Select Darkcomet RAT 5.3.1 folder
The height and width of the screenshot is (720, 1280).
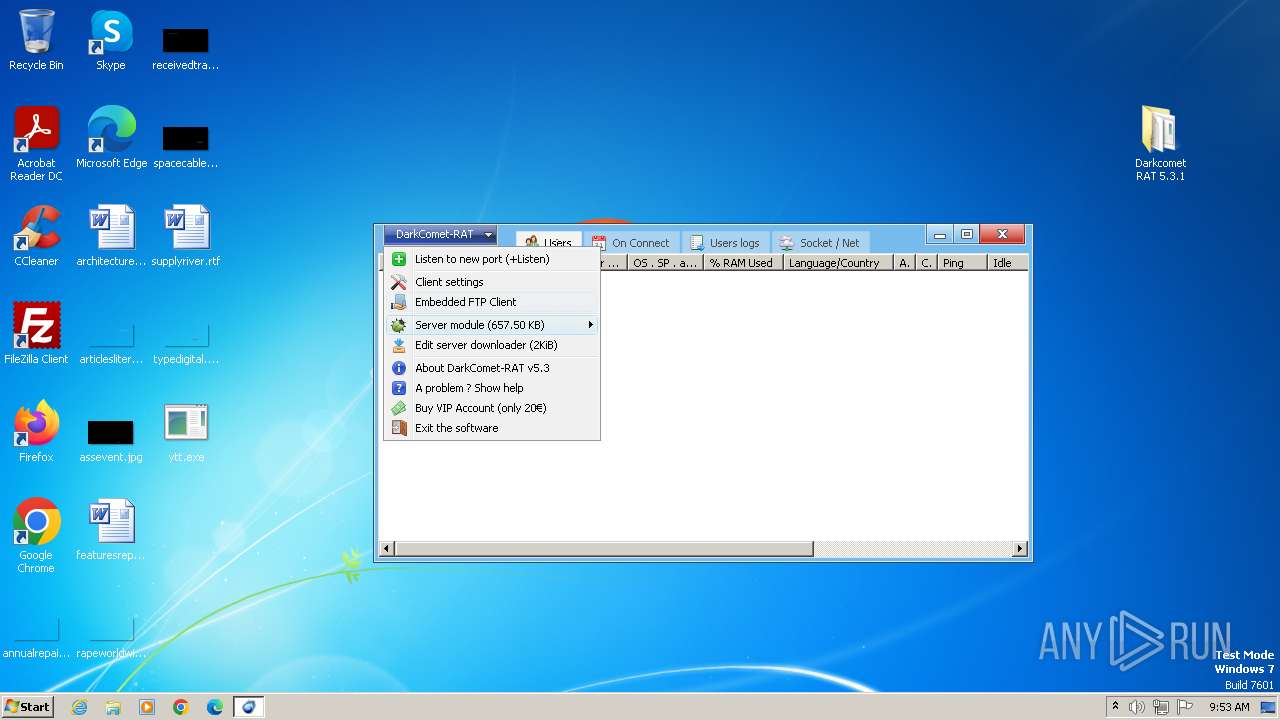point(1160,143)
